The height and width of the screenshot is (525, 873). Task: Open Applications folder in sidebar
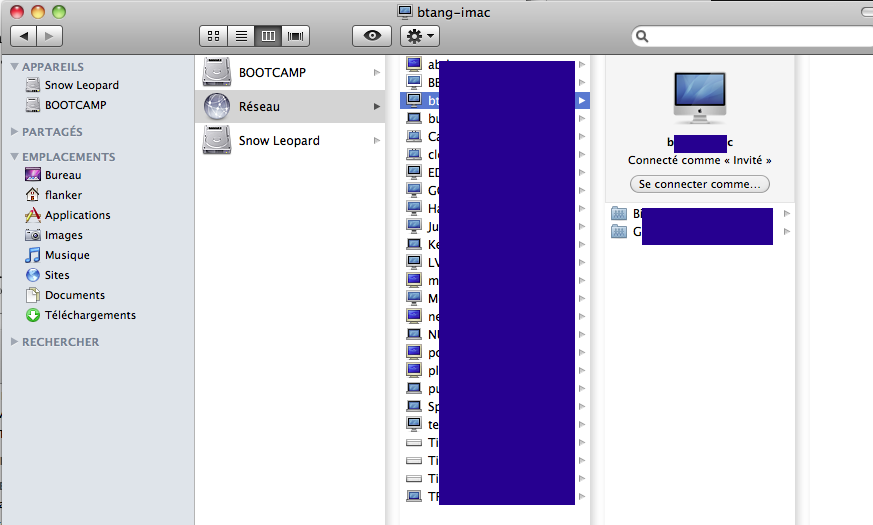point(77,215)
